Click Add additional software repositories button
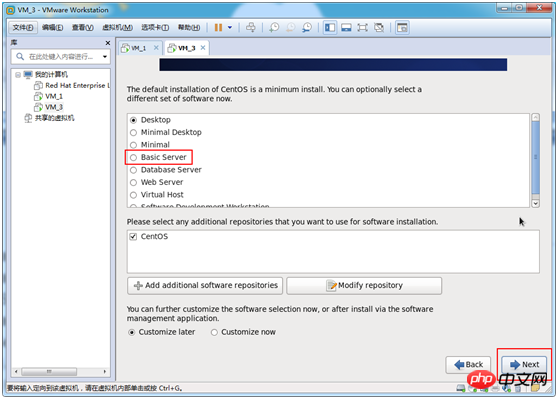558x399 pixels. click(205, 285)
